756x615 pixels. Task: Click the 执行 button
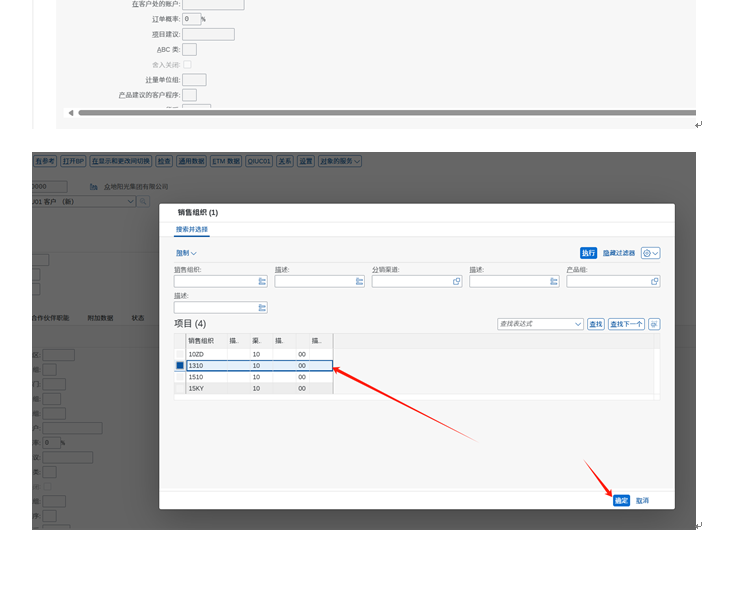pos(588,253)
